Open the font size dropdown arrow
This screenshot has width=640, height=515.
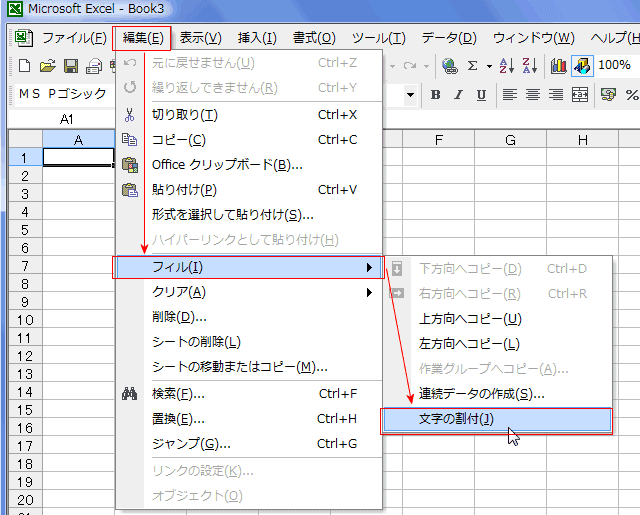coord(410,95)
